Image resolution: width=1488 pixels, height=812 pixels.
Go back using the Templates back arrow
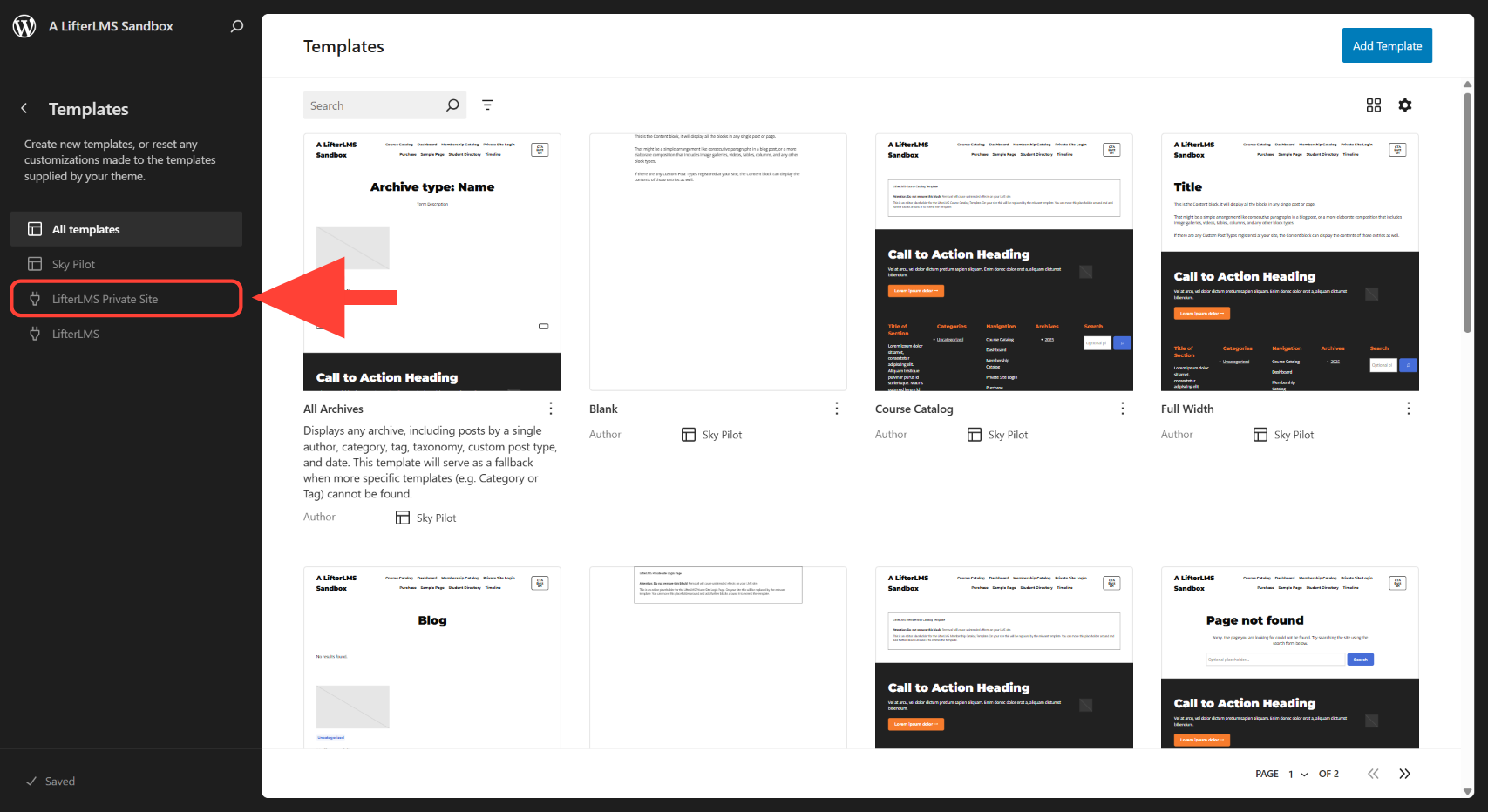(x=24, y=109)
